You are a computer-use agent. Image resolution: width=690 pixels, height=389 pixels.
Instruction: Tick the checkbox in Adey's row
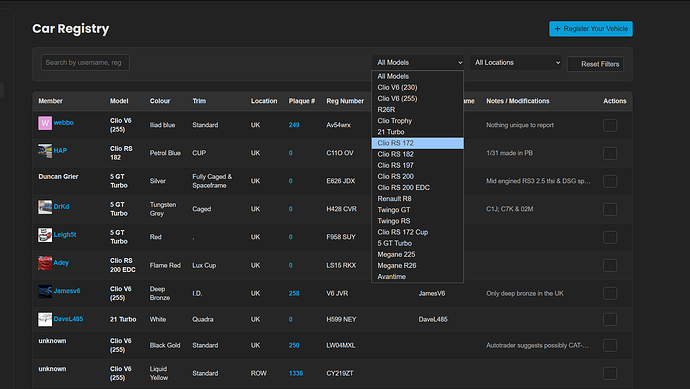610,265
